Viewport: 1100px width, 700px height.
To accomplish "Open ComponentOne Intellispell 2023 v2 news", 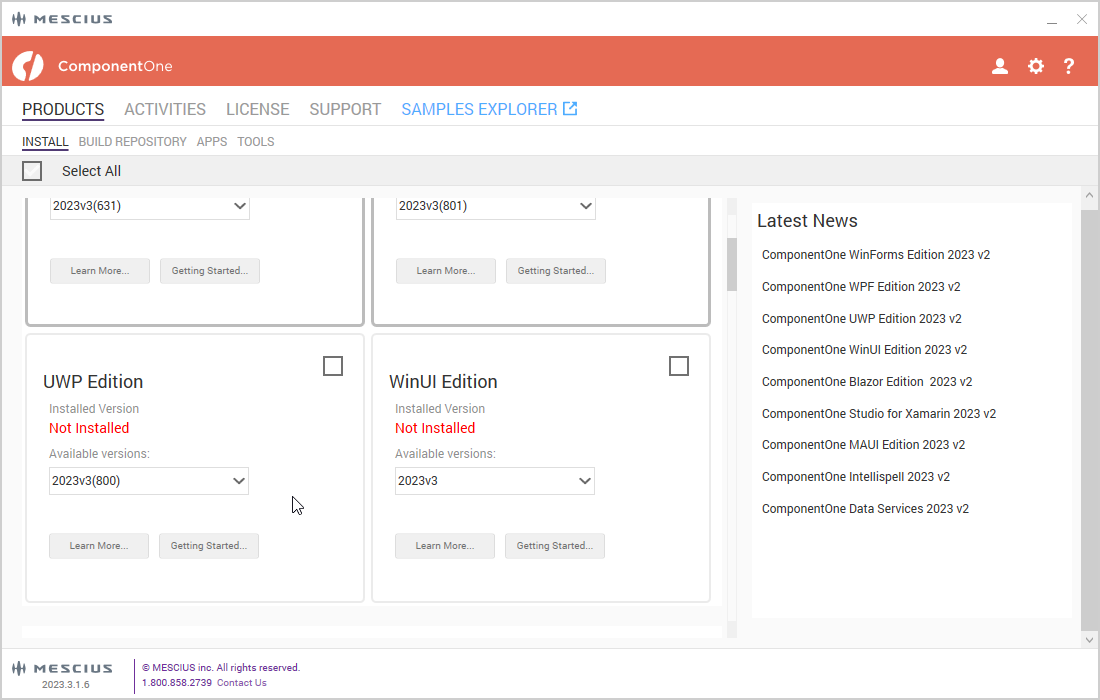I will [x=856, y=477].
